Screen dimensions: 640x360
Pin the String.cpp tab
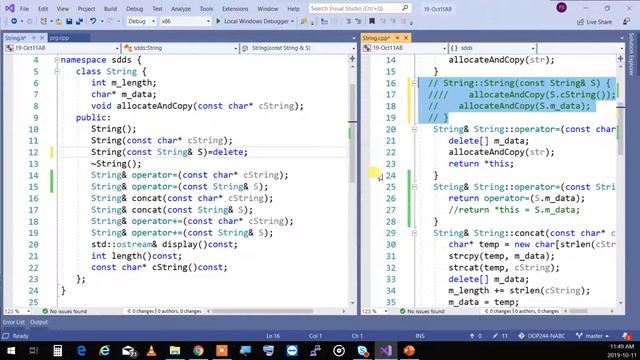[x=397, y=38]
